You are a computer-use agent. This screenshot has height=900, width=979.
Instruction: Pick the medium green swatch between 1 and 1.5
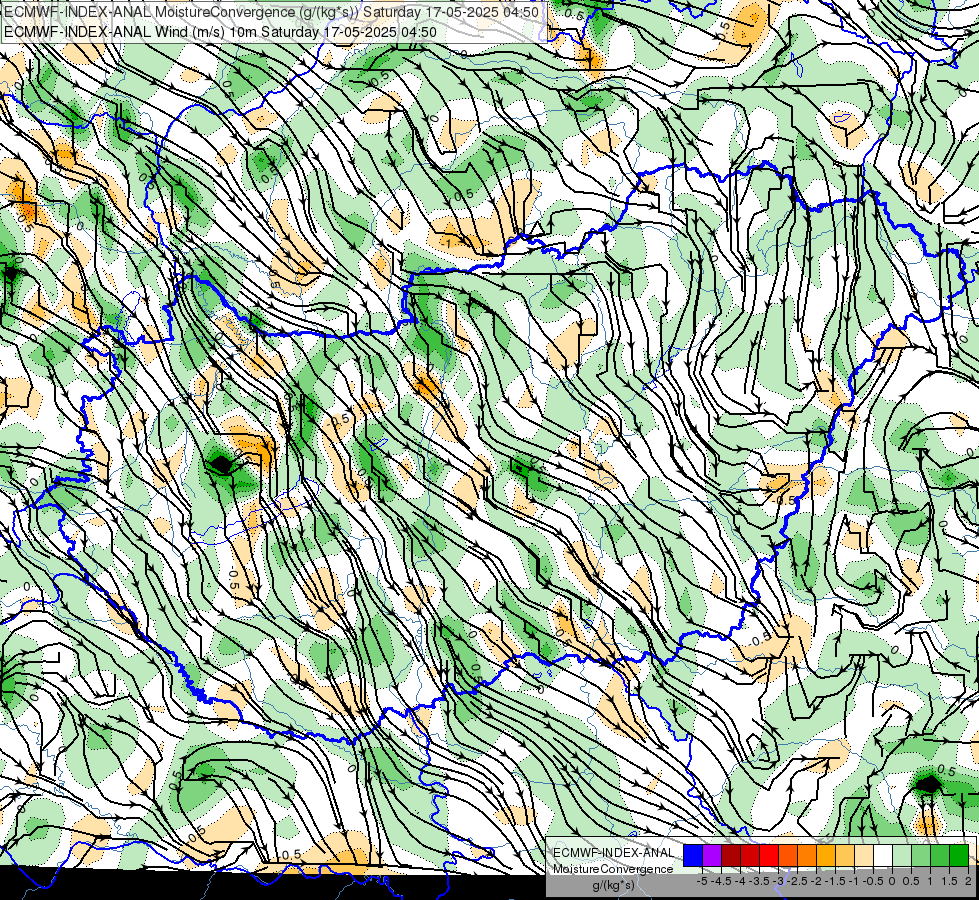940,855
